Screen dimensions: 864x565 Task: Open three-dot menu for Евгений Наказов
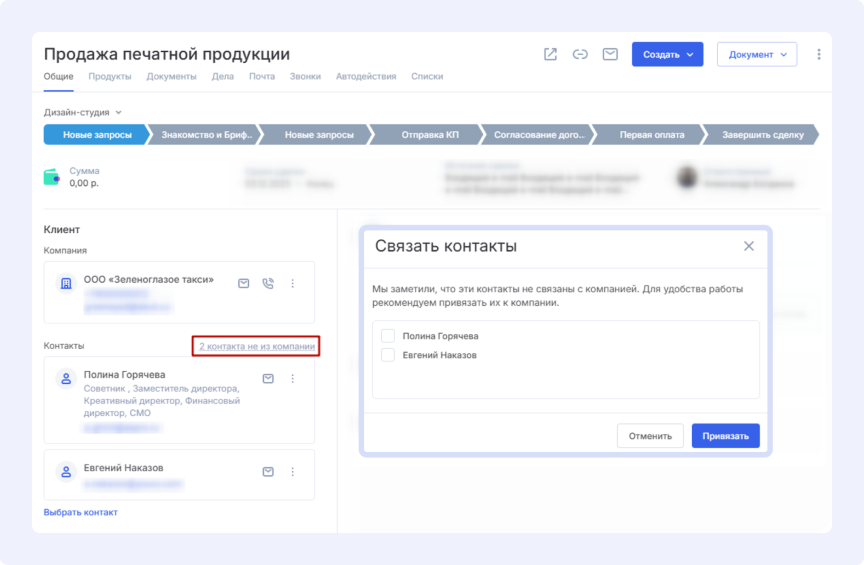tap(293, 472)
